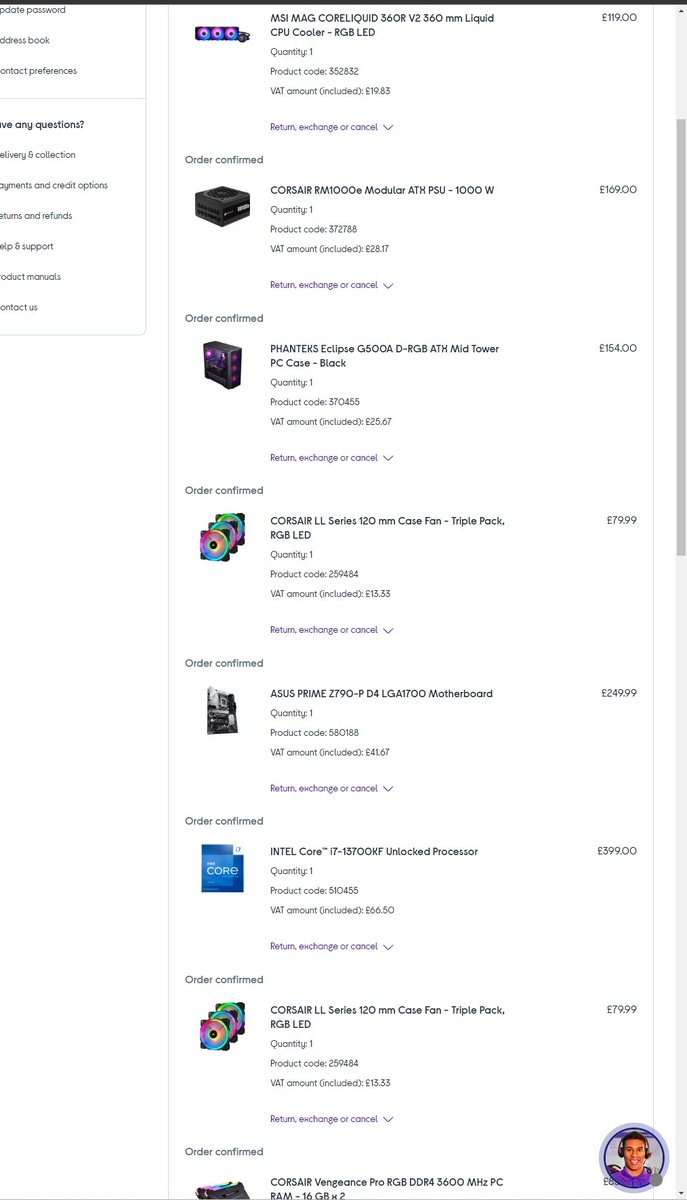Select VAT amount £66.50 text

coord(332,910)
